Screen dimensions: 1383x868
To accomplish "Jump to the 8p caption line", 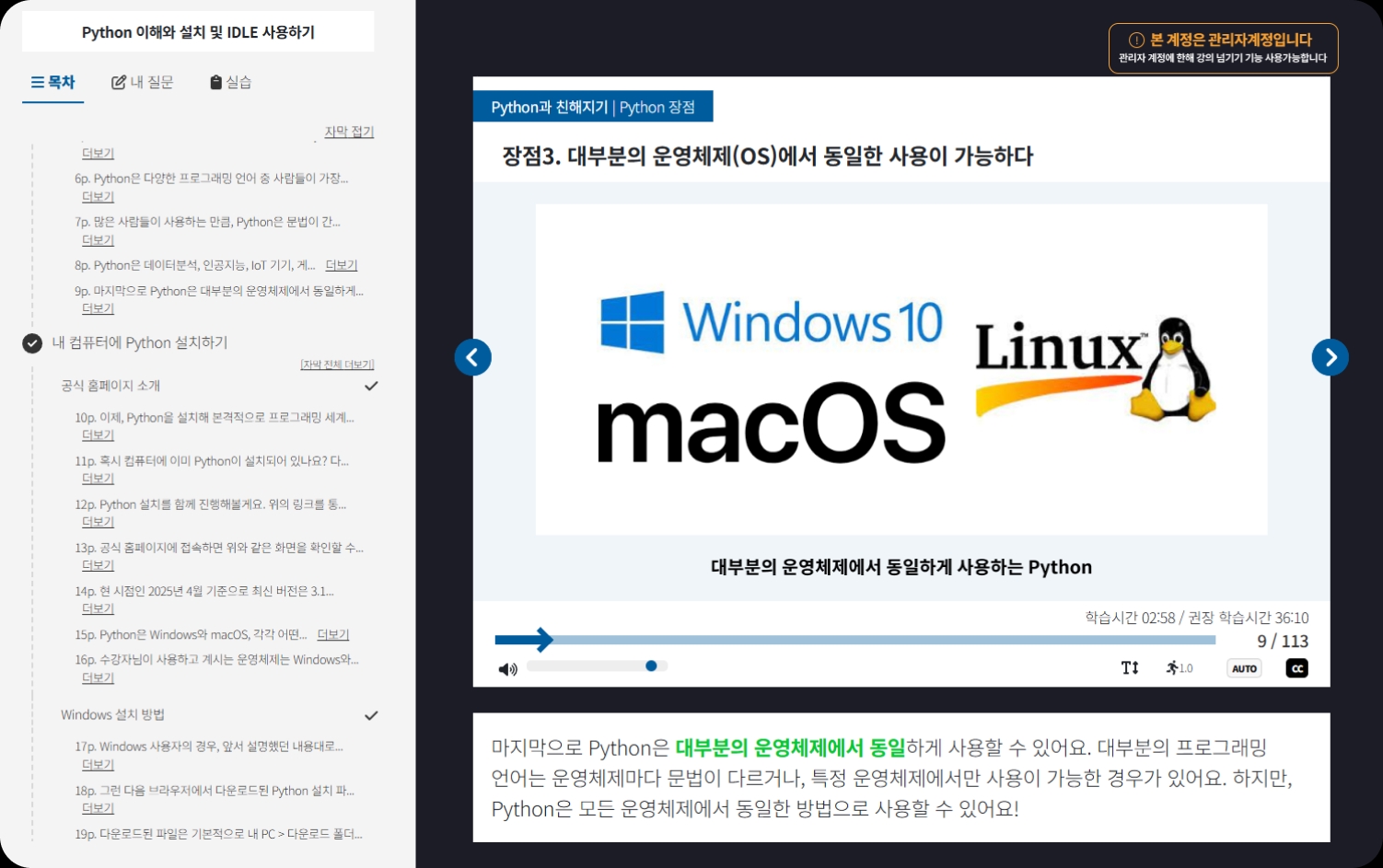I will click(195, 265).
